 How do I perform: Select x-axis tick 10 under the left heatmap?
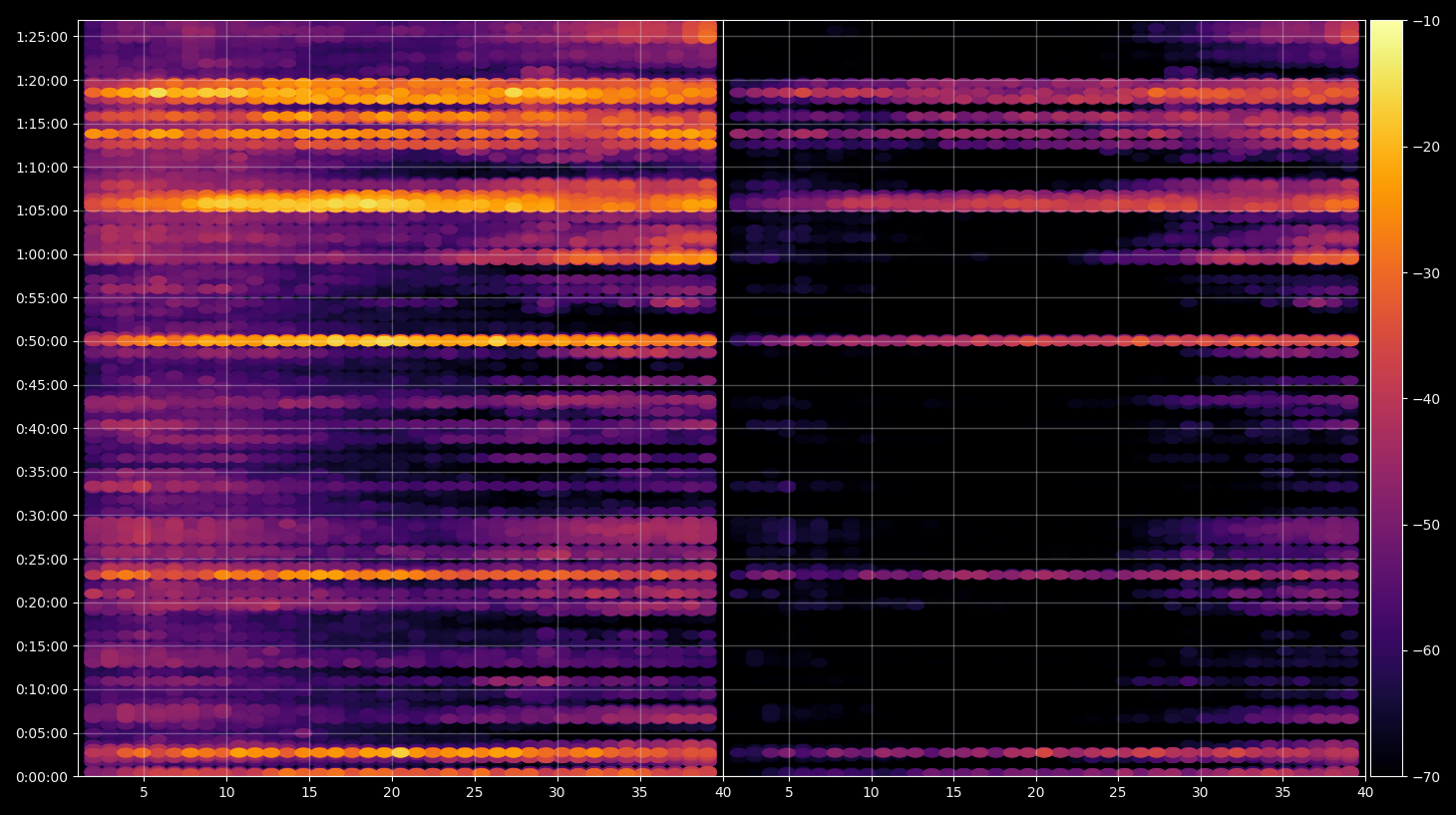pos(226,793)
